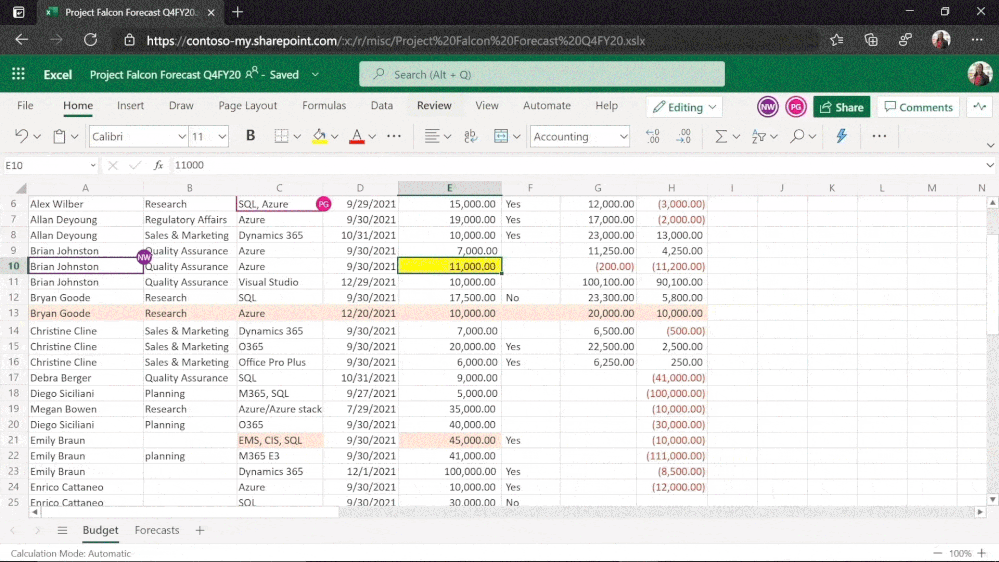This screenshot has height=562, width=999.
Task: Switch to the Insert ribbon tab
Action: pos(131,106)
